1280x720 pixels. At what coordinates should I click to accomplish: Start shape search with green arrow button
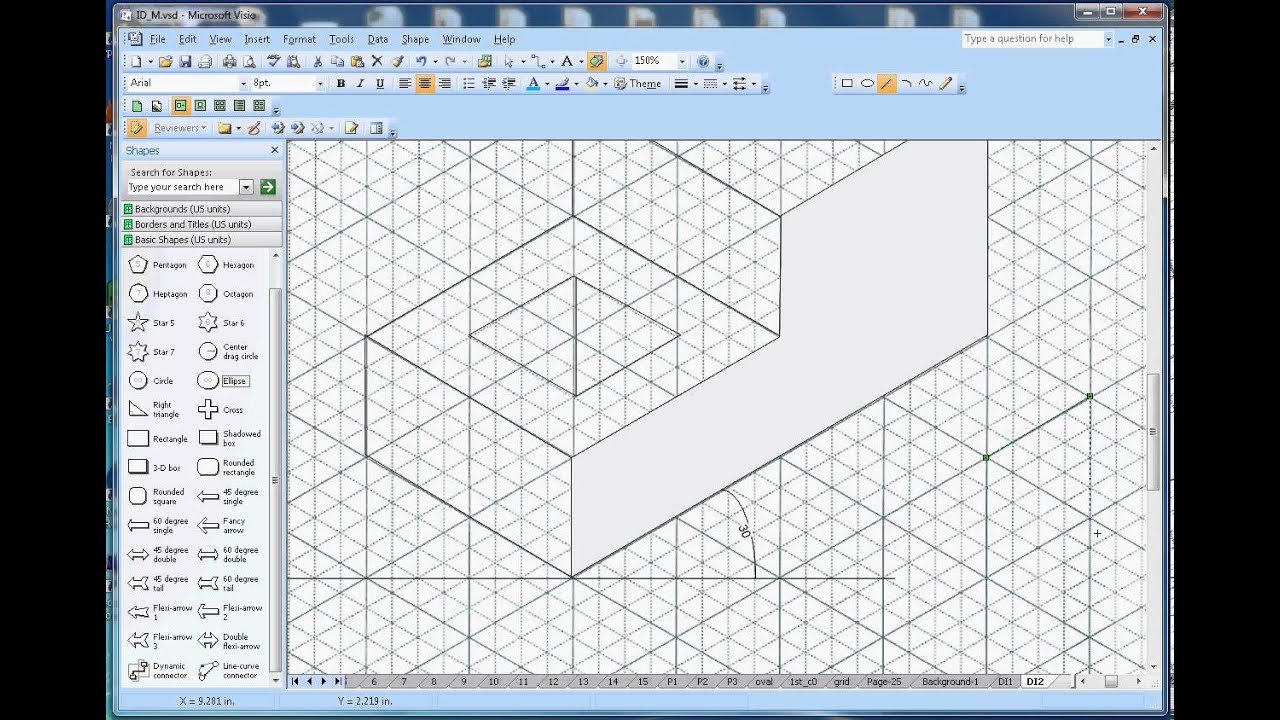[268, 187]
